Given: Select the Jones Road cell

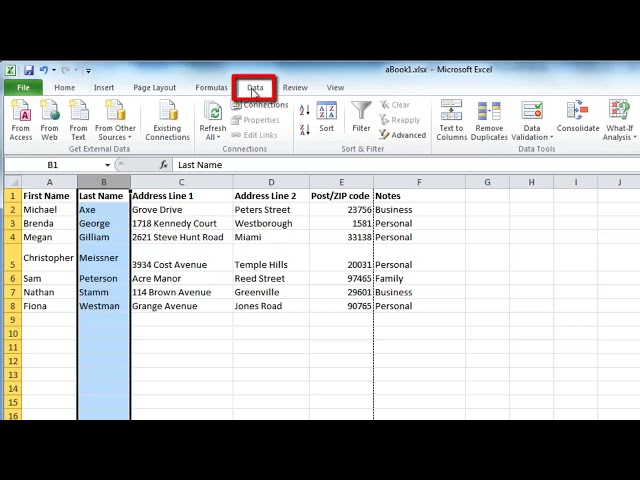Looking at the screenshot, I should tap(271, 306).
